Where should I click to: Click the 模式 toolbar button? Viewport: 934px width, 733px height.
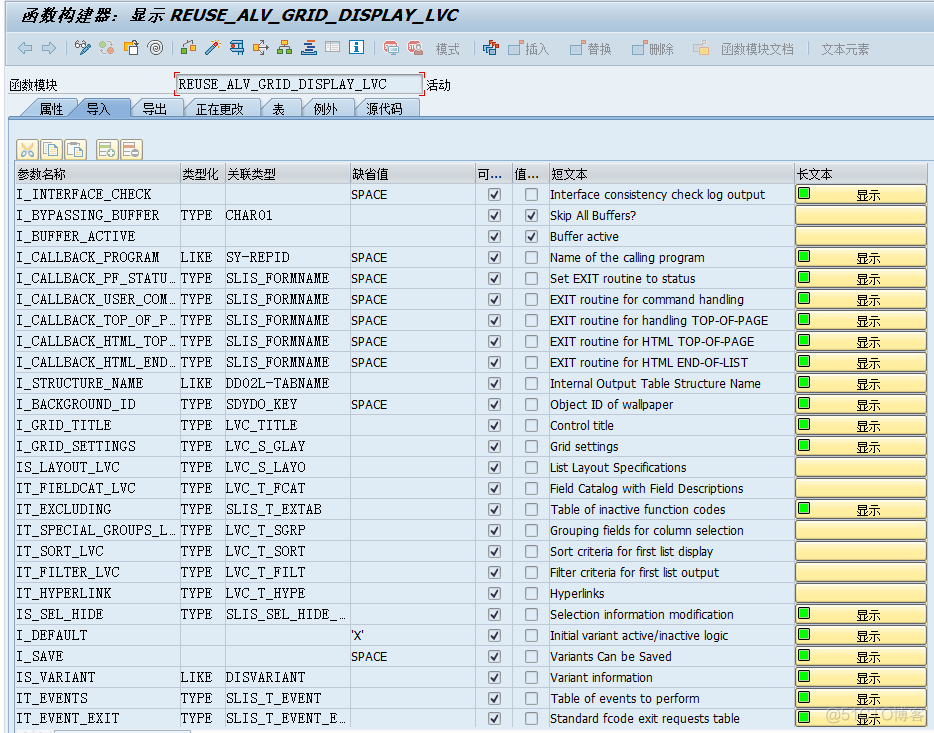tap(447, 49)
